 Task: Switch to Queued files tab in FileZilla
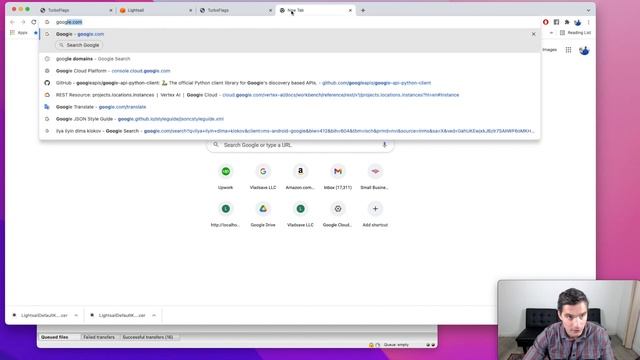pyautogui.click(x=59, y=337)
